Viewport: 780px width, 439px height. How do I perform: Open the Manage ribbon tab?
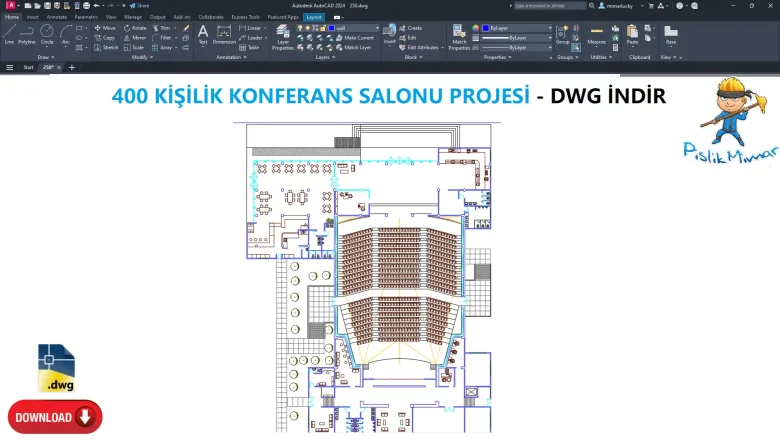click(133, 17)
